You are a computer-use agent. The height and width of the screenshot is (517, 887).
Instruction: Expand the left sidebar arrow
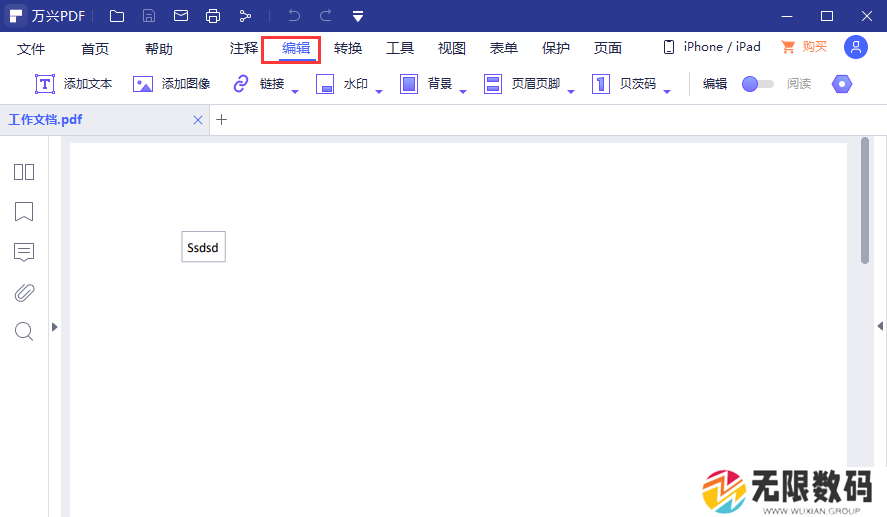point(54,327)
